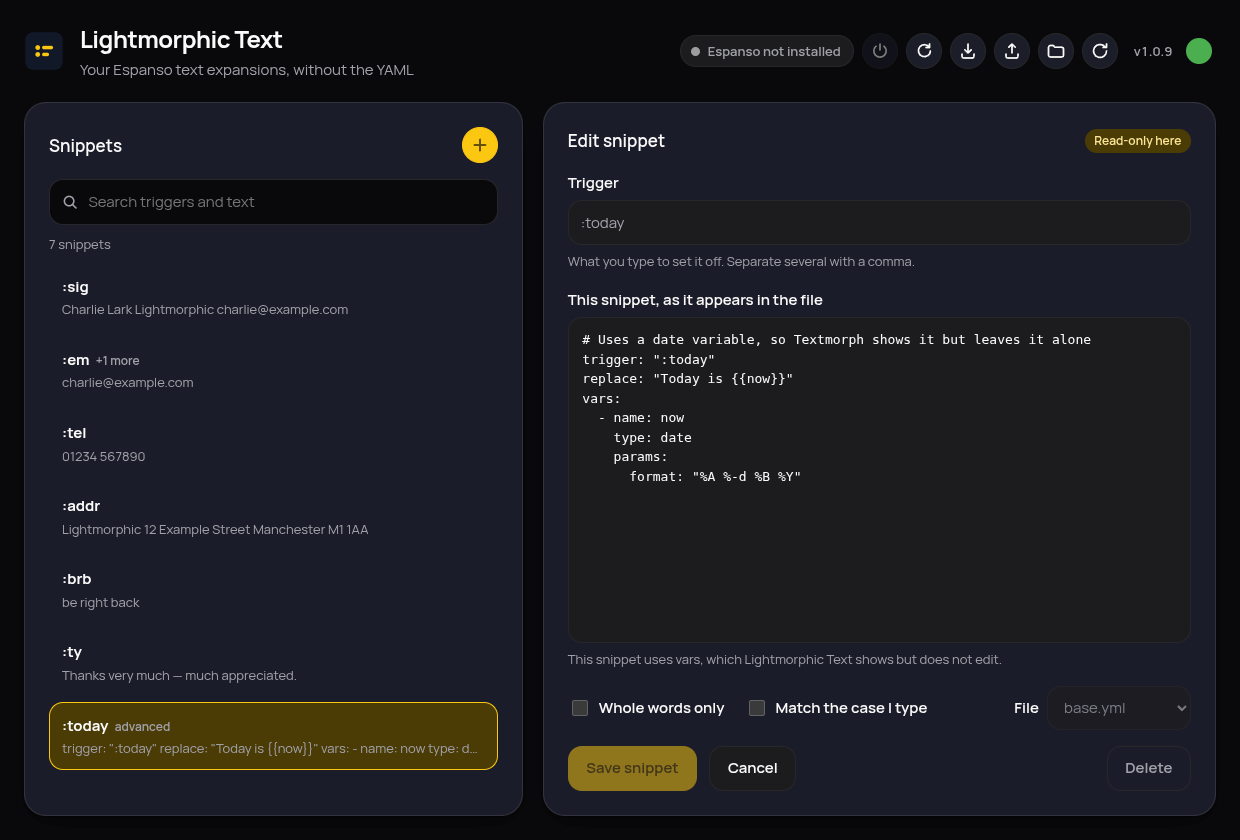Screen dimensions: 1240x840
Task: Click the +1 more label beside :em
Action: point(118,361)
